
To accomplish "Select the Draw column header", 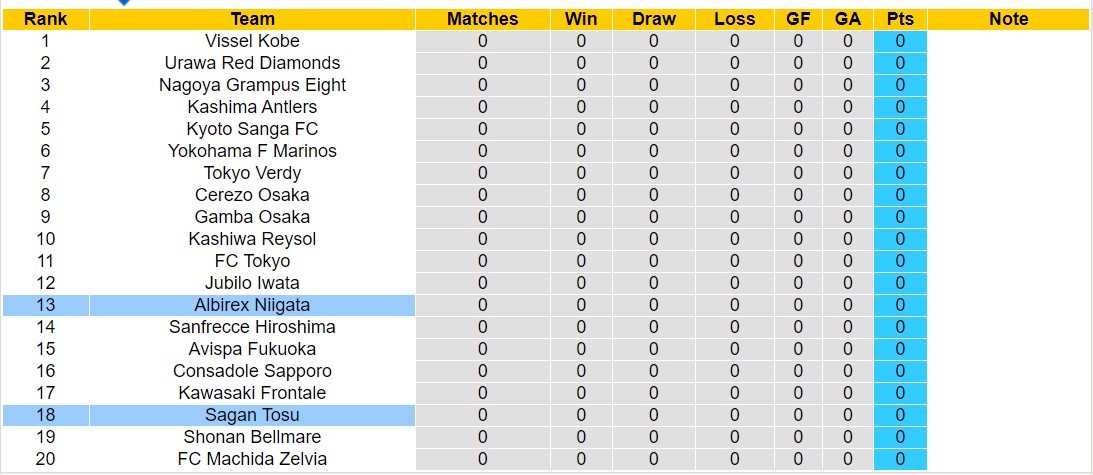I will click(x=654, y=19).
